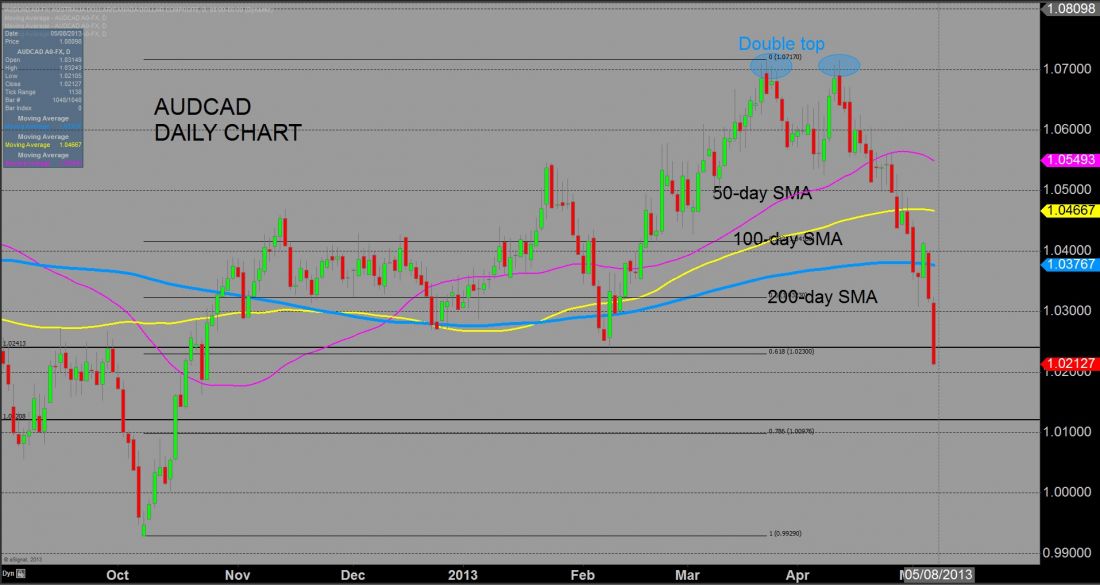Click the Dyn scaling icon at bottom-left
The image size is (1100, 585).
[x=10, y=577]
